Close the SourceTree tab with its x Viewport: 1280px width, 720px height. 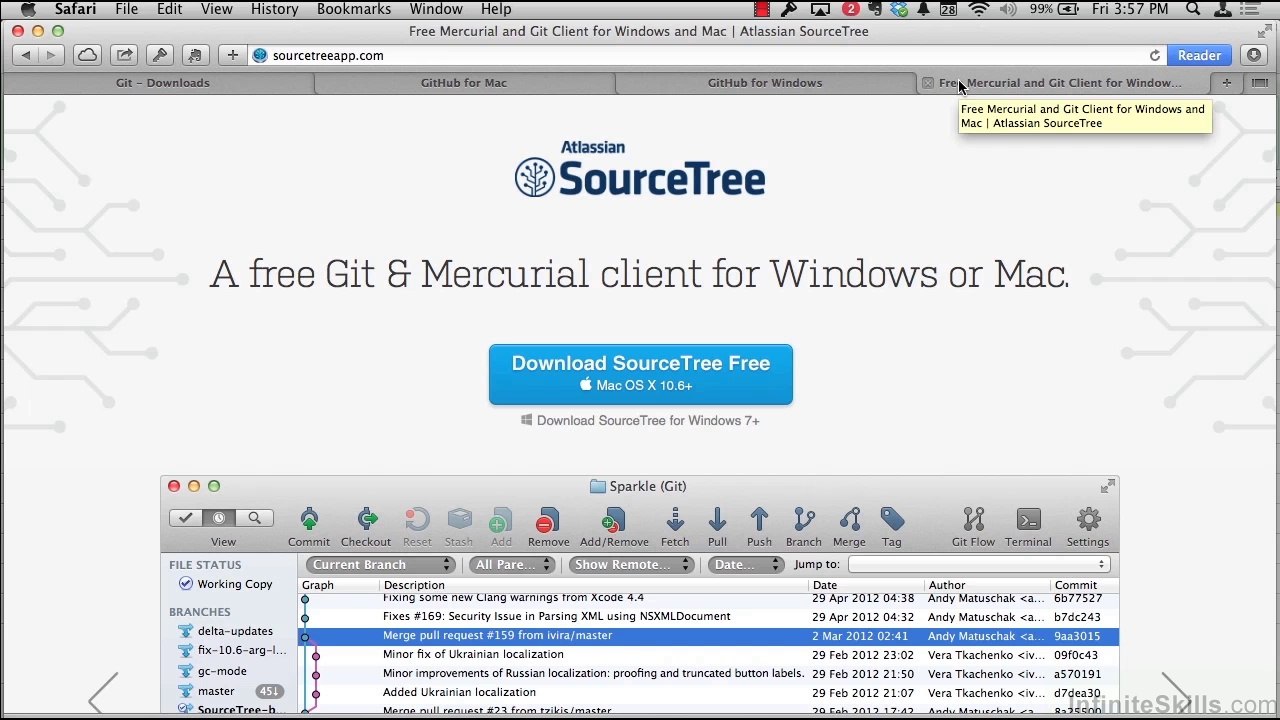click(x=928, y=83)
